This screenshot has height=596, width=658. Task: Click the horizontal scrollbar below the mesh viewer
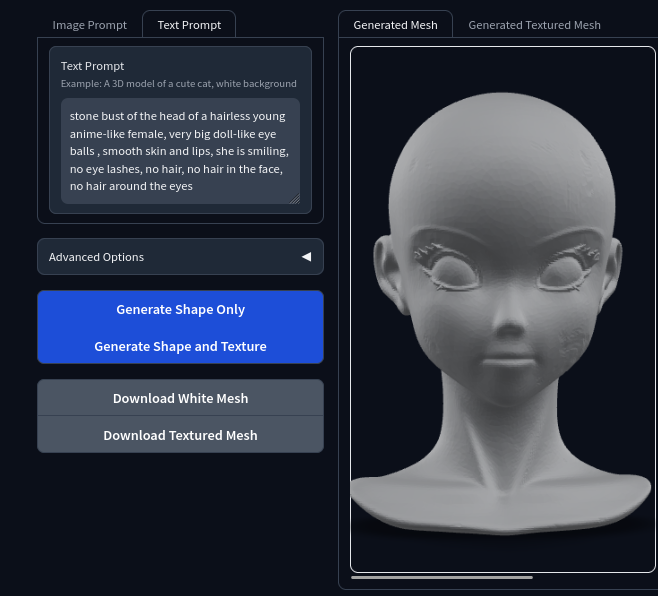point(442,578)
